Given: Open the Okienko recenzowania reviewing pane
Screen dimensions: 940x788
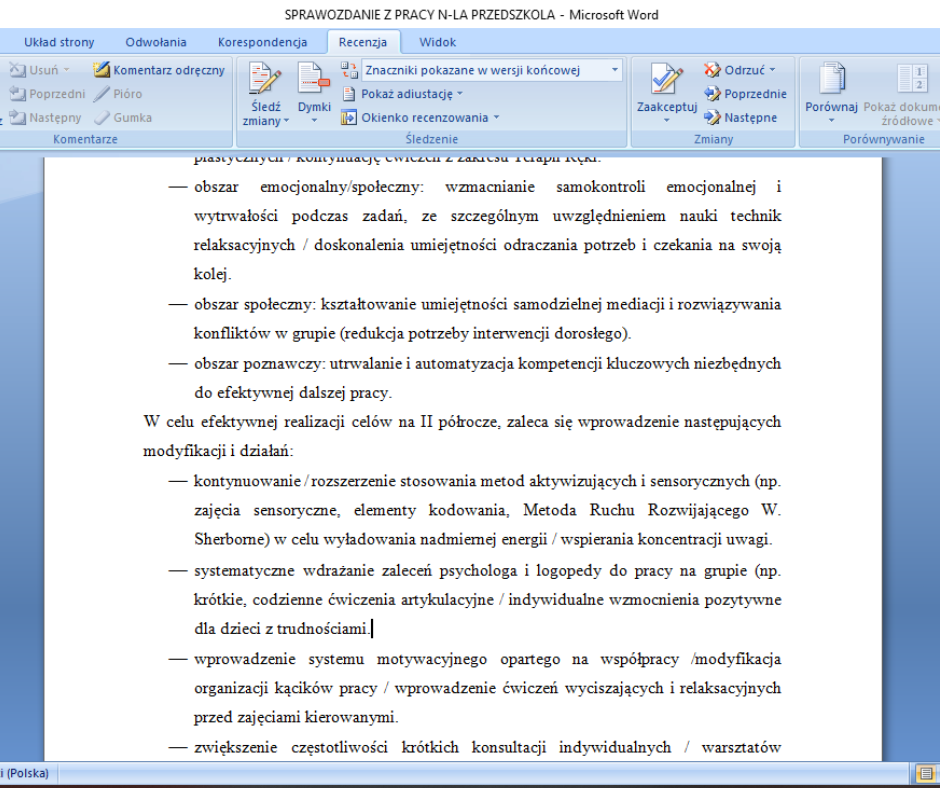Looking at the screenshot, I should tap(416, 117).
